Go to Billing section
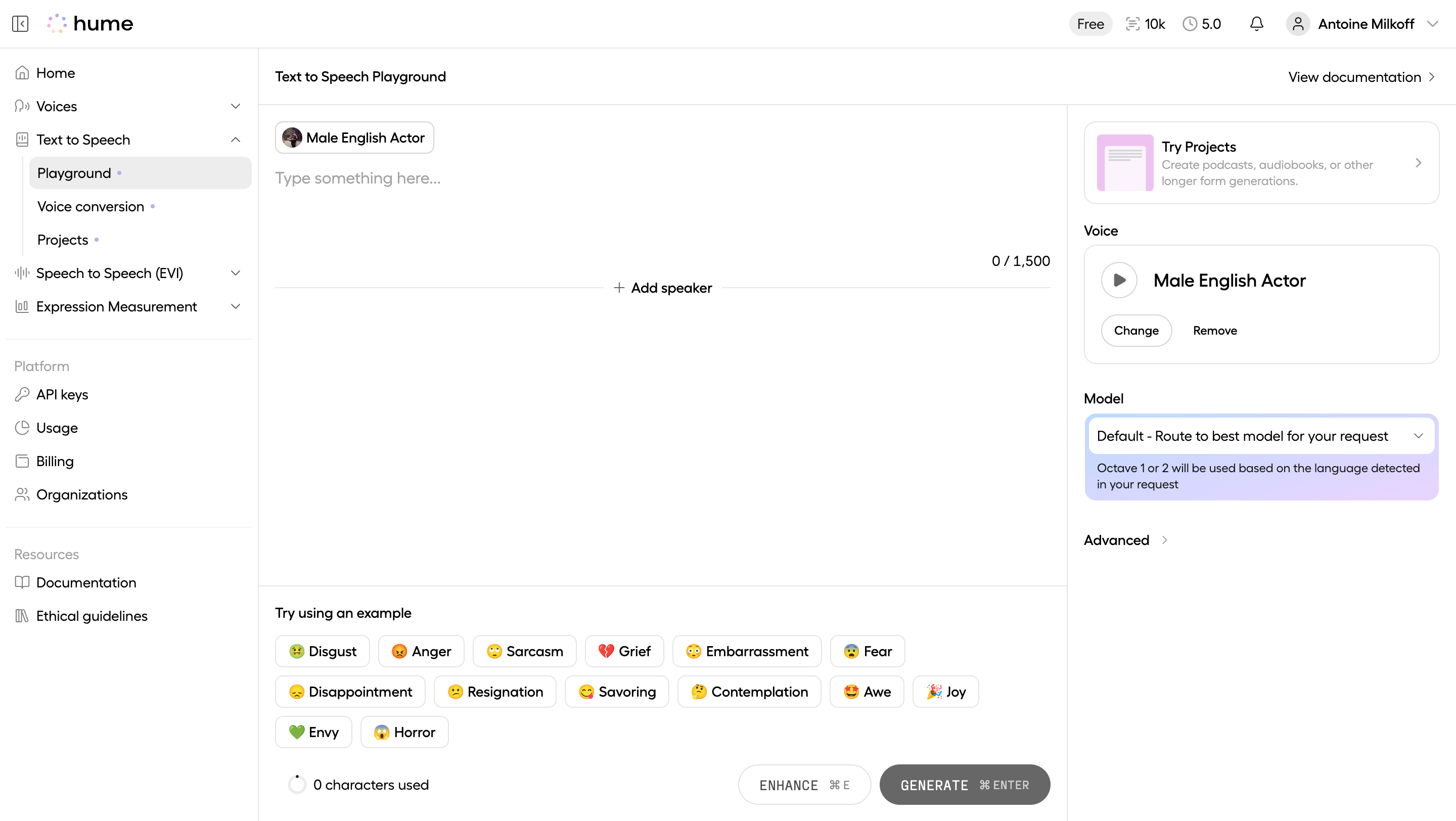This screenshot has width=1456, height=821. pos(55,461)
